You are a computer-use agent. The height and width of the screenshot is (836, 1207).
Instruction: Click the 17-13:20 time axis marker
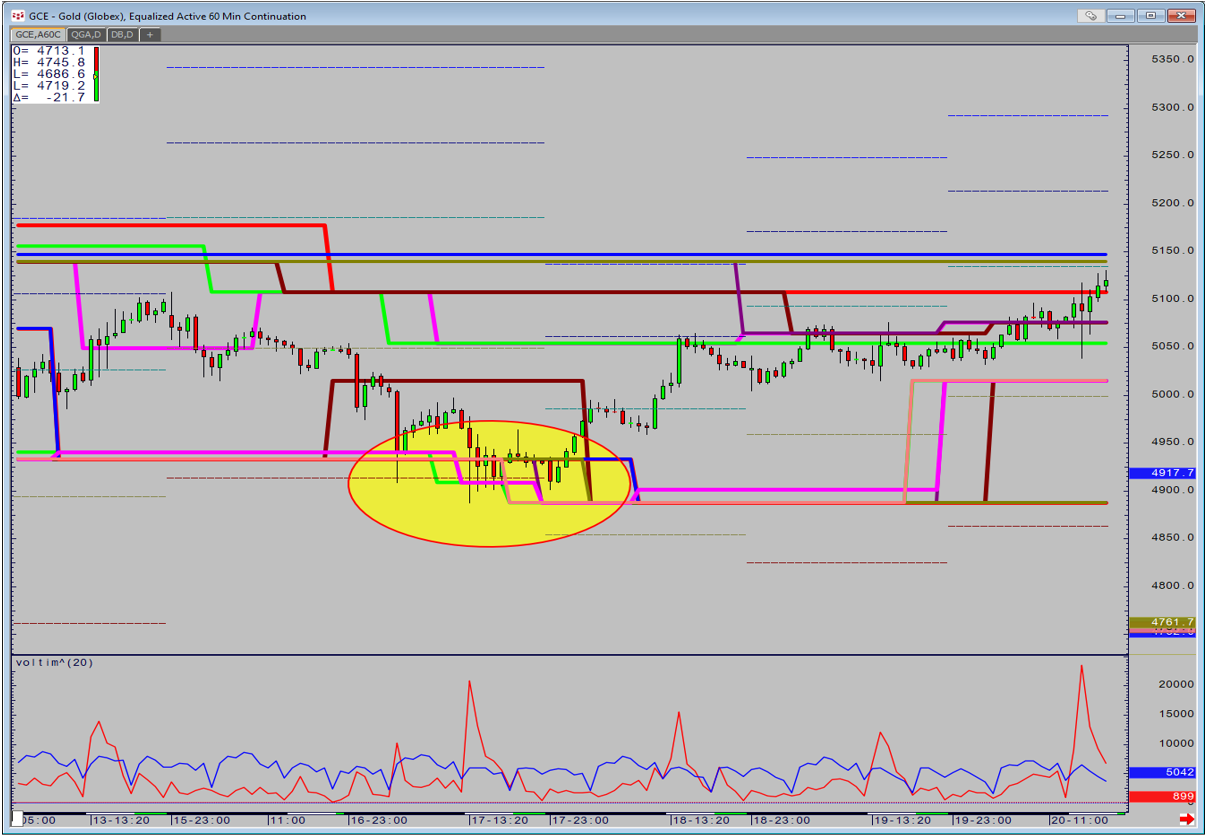tap(499, 820)
